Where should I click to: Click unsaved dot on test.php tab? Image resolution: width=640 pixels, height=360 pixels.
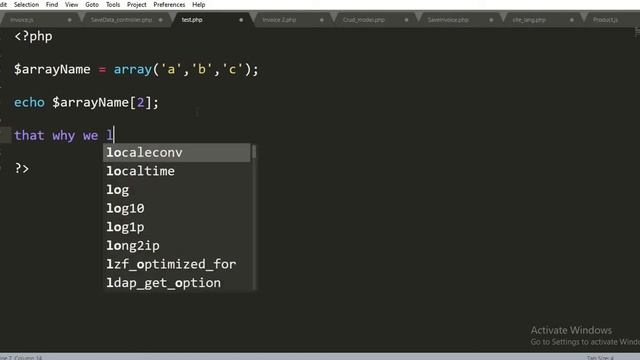(x=241, y=20)
